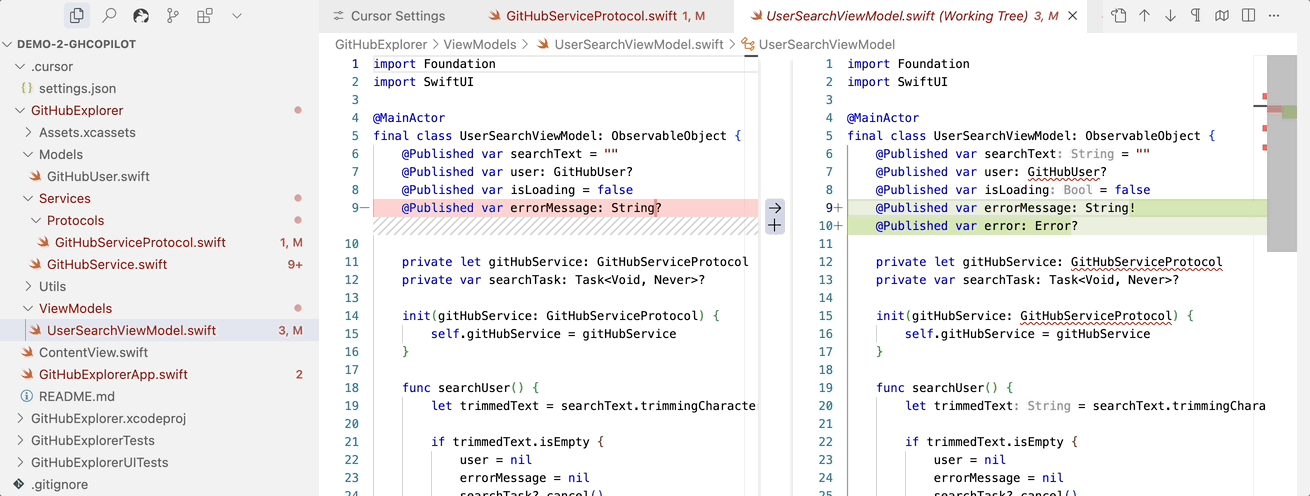Click the Swift icon beside GitHubUser.swift

click(35, 176)
